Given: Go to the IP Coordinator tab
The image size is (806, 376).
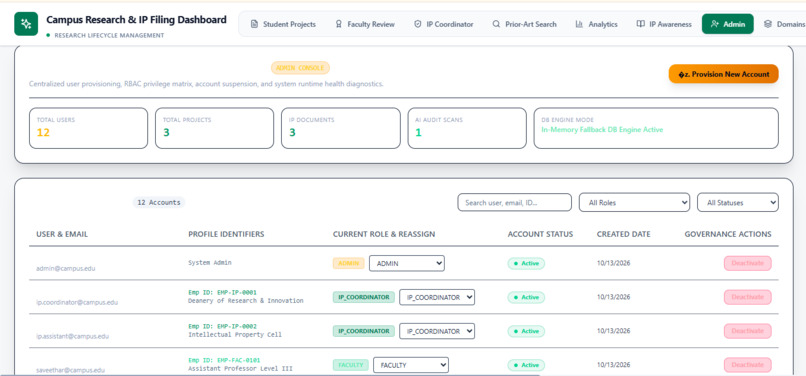Looking at the screenshot, I should coord(444,24).
